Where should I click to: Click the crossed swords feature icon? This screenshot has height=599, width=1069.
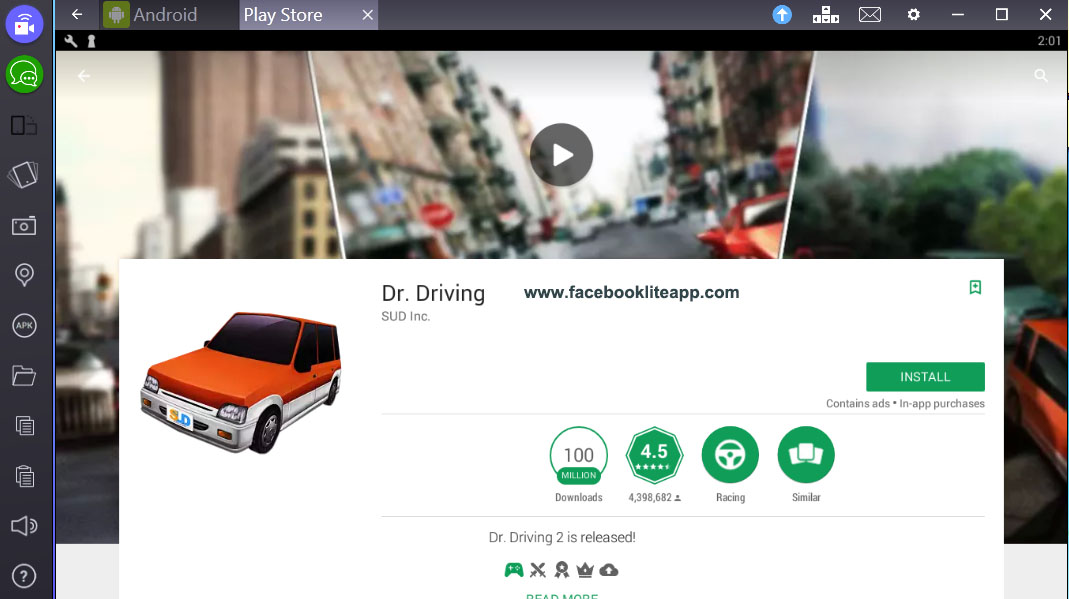(x=538, y=570)
